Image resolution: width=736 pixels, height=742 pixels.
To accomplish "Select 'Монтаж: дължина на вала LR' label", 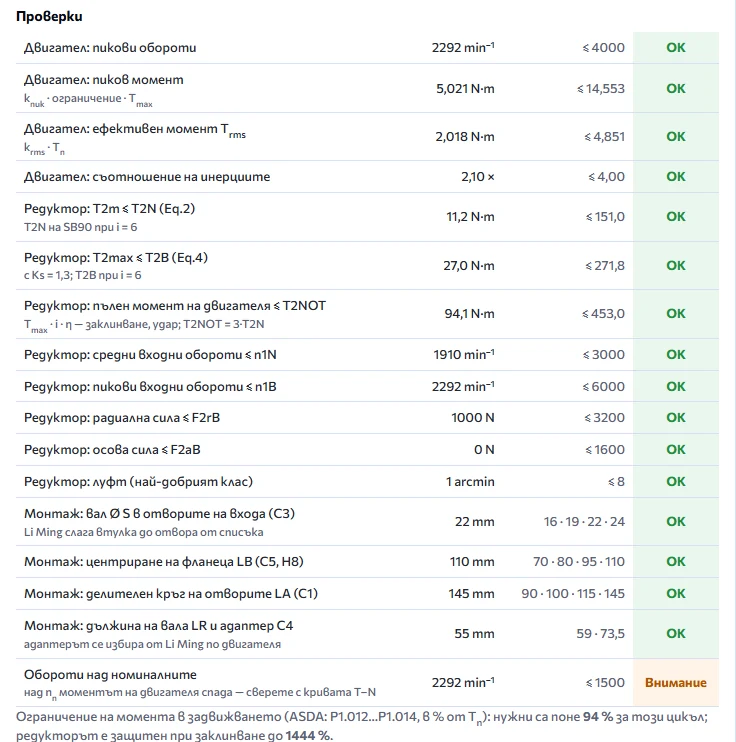I will 159,626.
